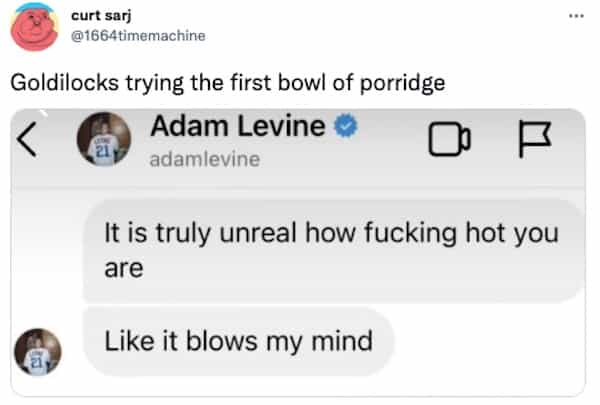600x405 pixels.
Task: Select the "Like it blows my mind" message
Action: coord(239,341)
